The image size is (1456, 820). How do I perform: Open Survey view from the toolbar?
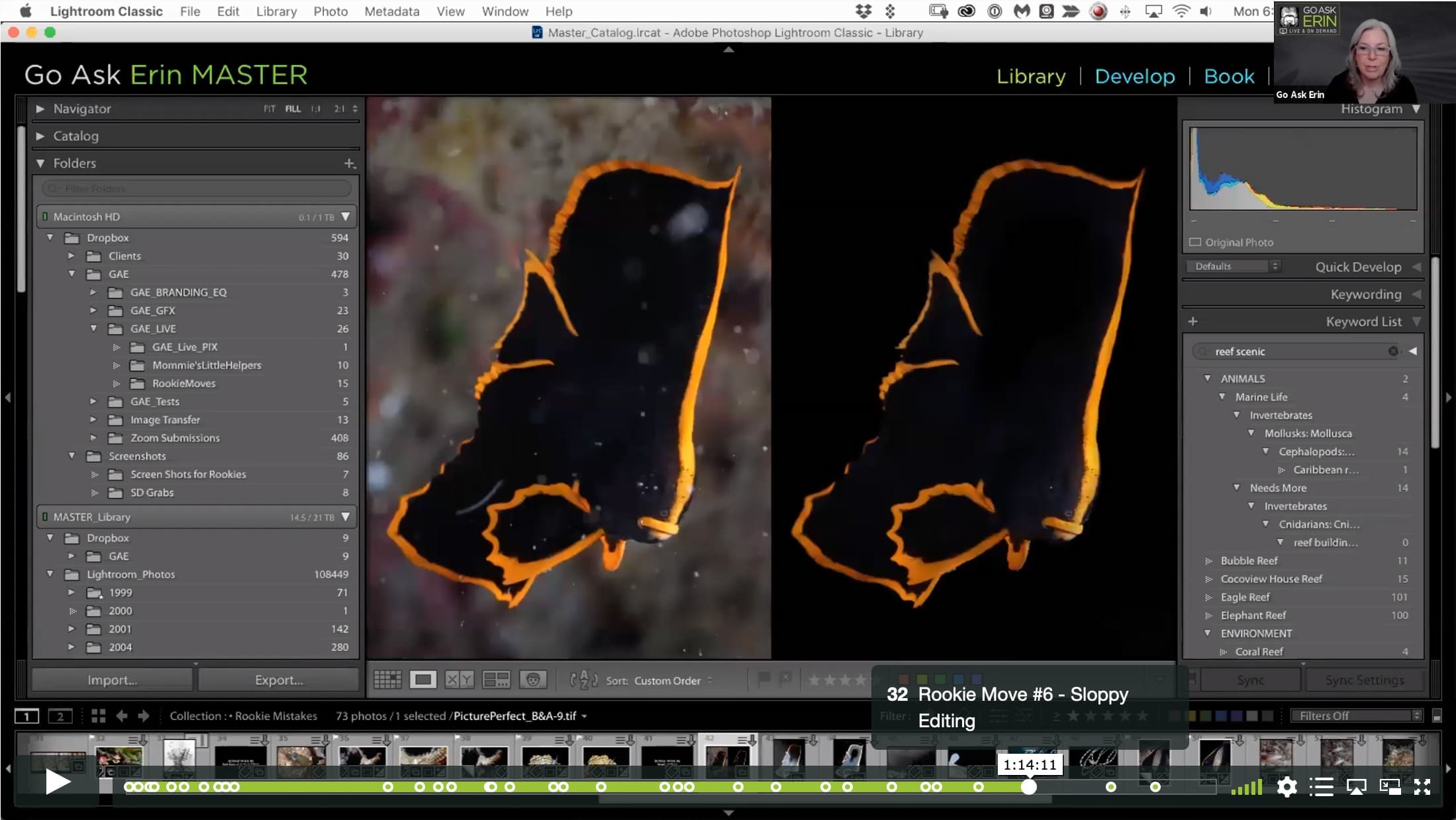pyautogui.click(x=496, y=680)
